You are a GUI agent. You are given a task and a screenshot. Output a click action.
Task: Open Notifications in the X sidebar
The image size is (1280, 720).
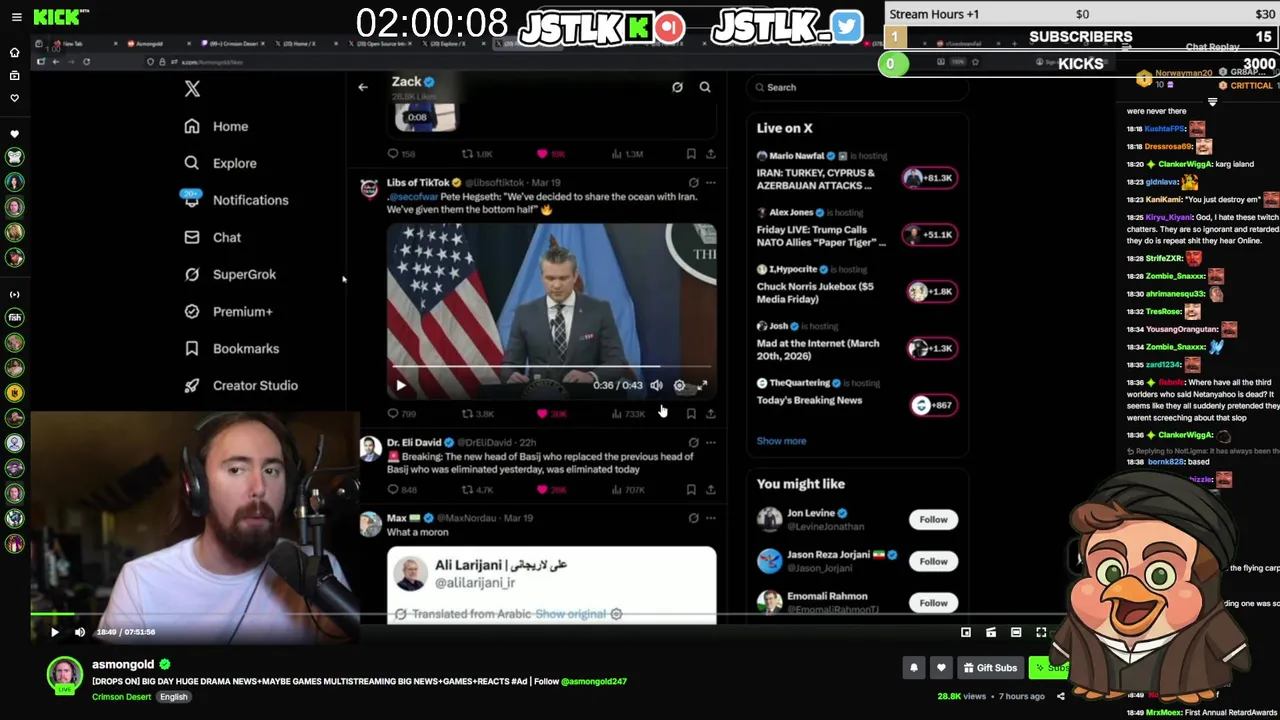tap(236, 200)
